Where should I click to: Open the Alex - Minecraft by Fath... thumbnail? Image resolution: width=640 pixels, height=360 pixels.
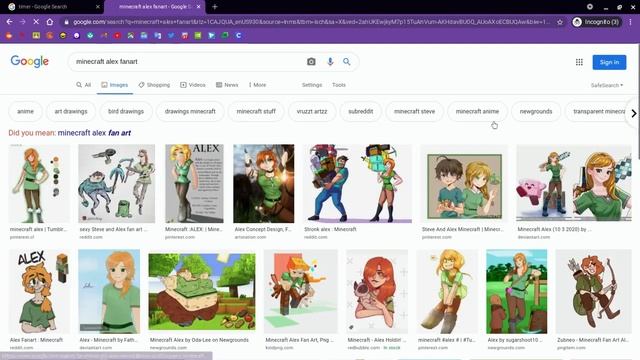[x=109, y=291]
